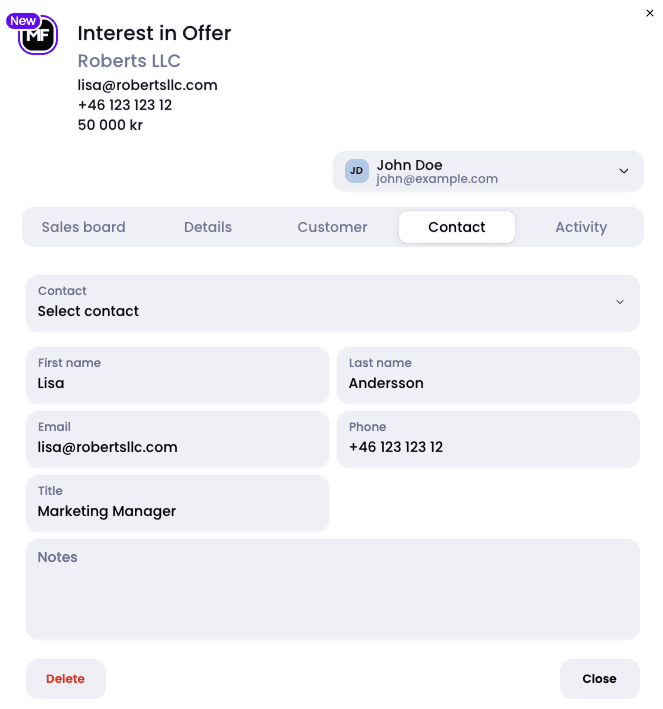Close the dialog with the X icon
This screenshot has height=709, width=663.
click(x=651, y=13)
